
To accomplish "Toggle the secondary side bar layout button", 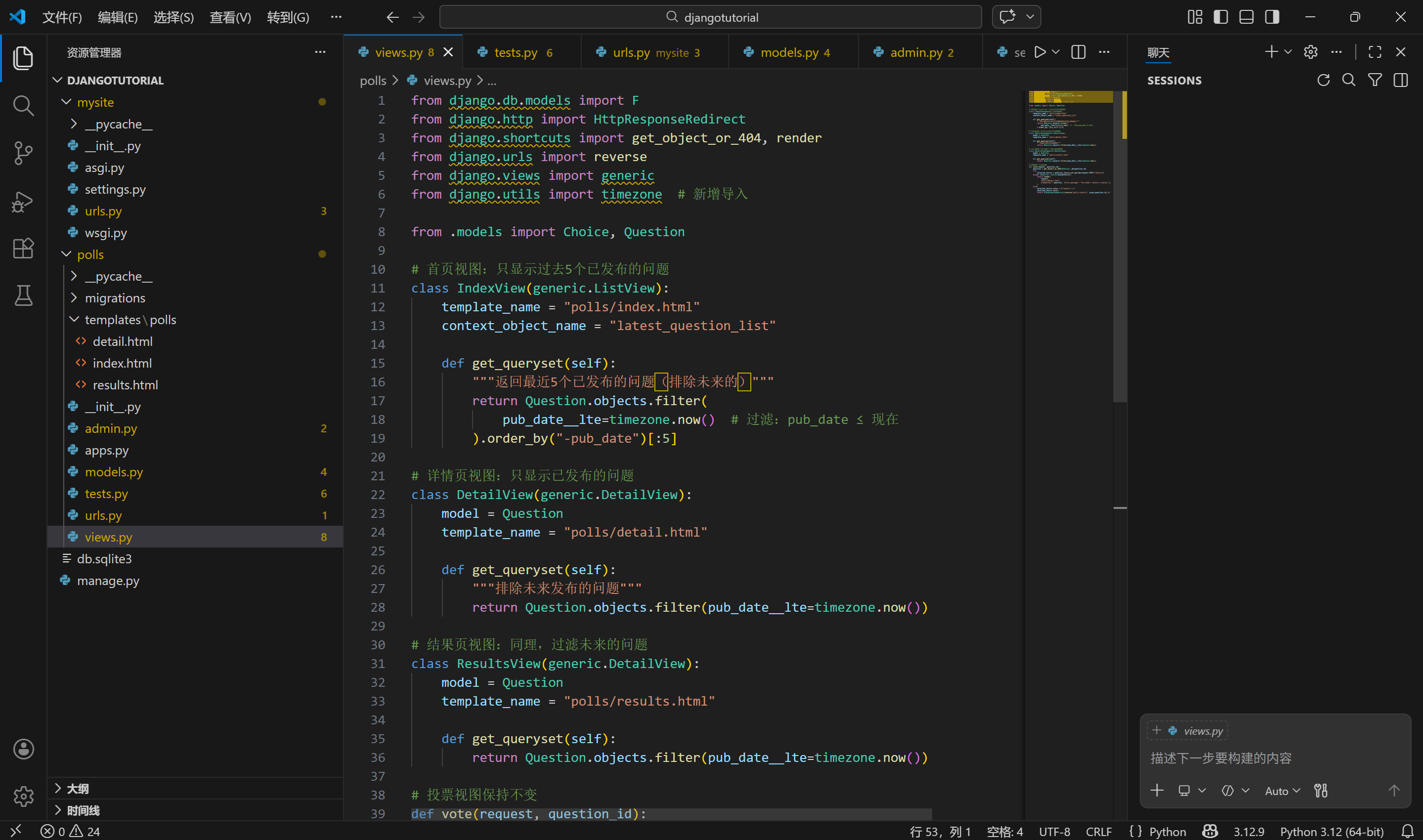I will 1272,17.
